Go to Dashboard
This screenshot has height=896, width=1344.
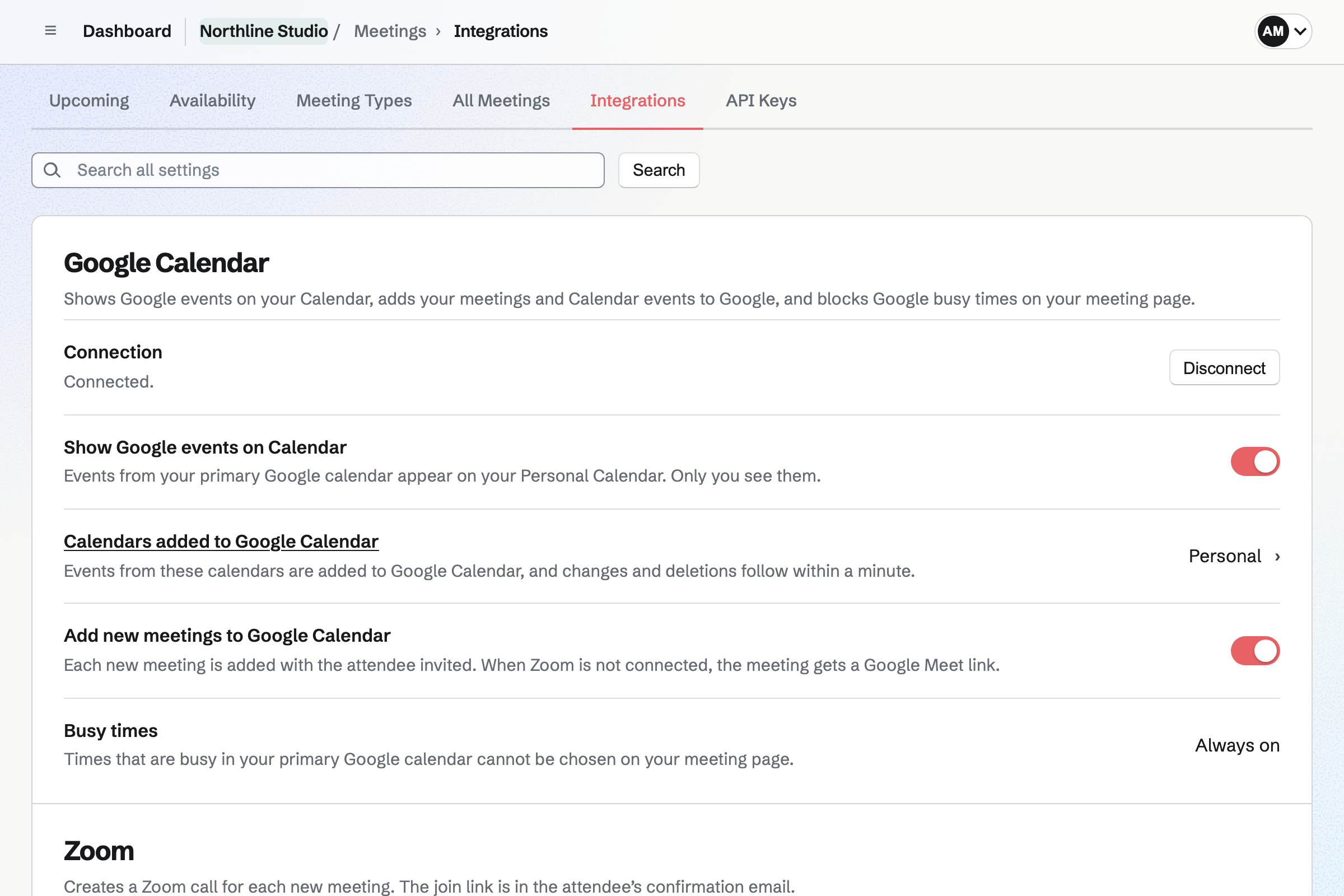(127, 31)
